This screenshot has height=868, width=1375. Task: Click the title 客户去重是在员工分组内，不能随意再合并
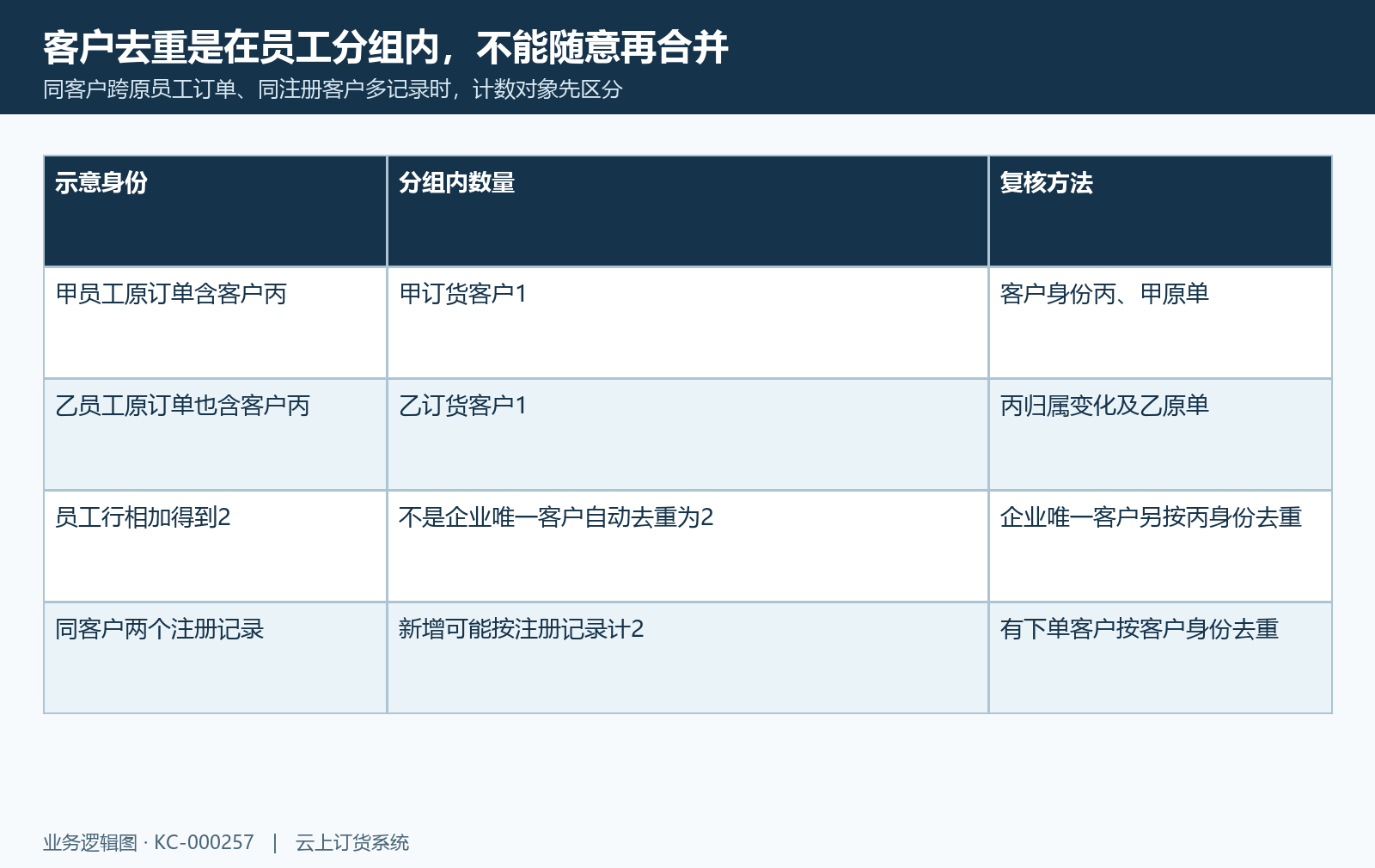(x=386, y=47)
